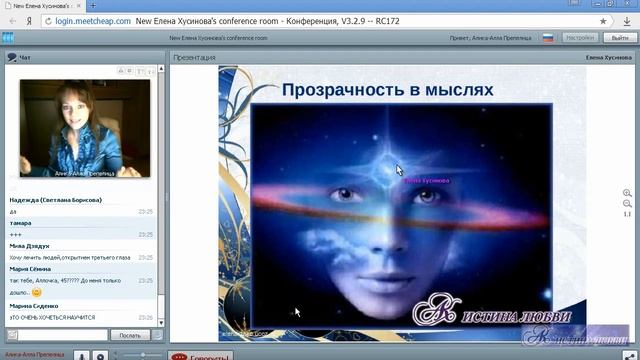
Task: Click the Говорить talk button
Action: click(x=201, y=356)
